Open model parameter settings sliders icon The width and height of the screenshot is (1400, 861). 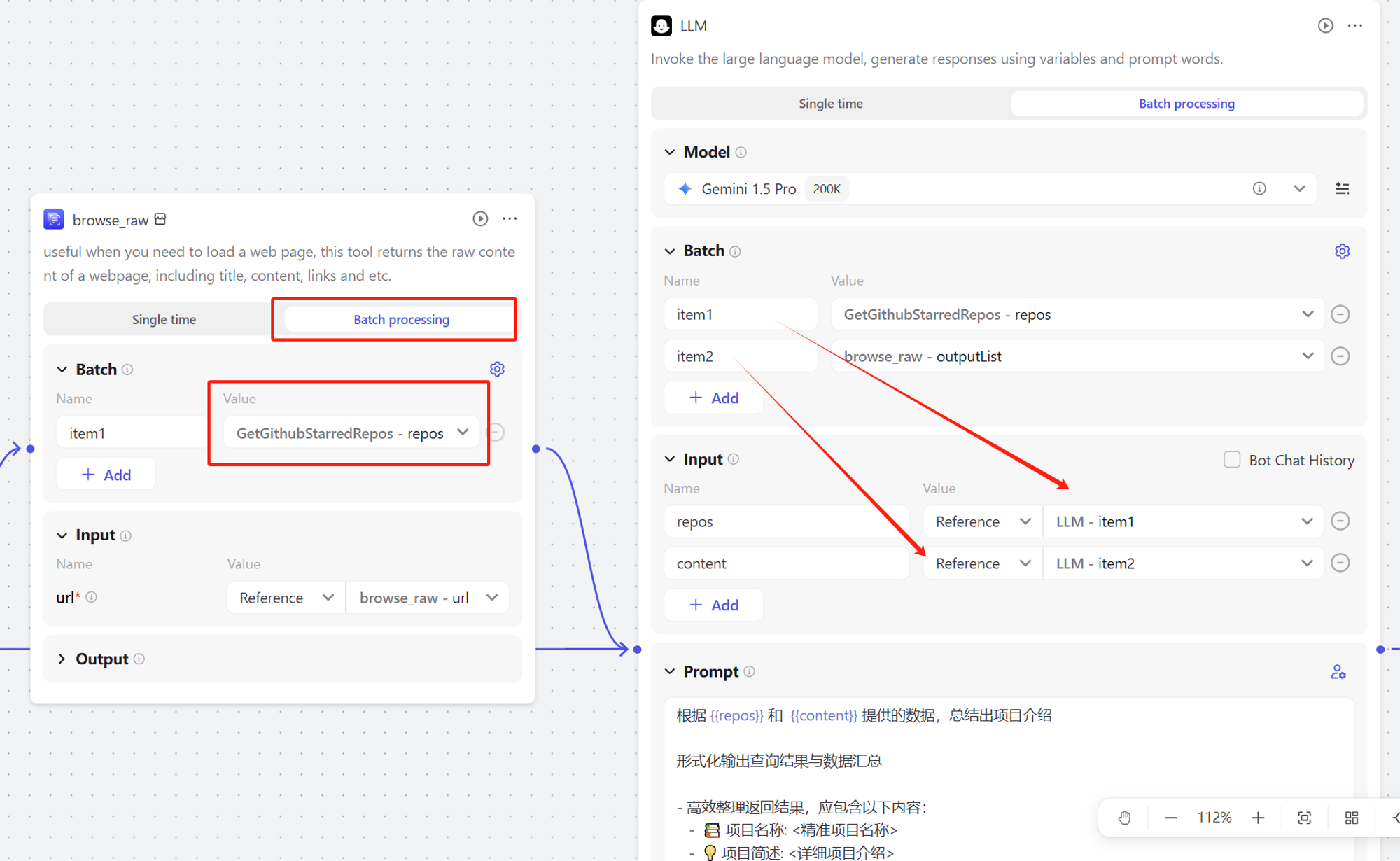[1342, 188]
